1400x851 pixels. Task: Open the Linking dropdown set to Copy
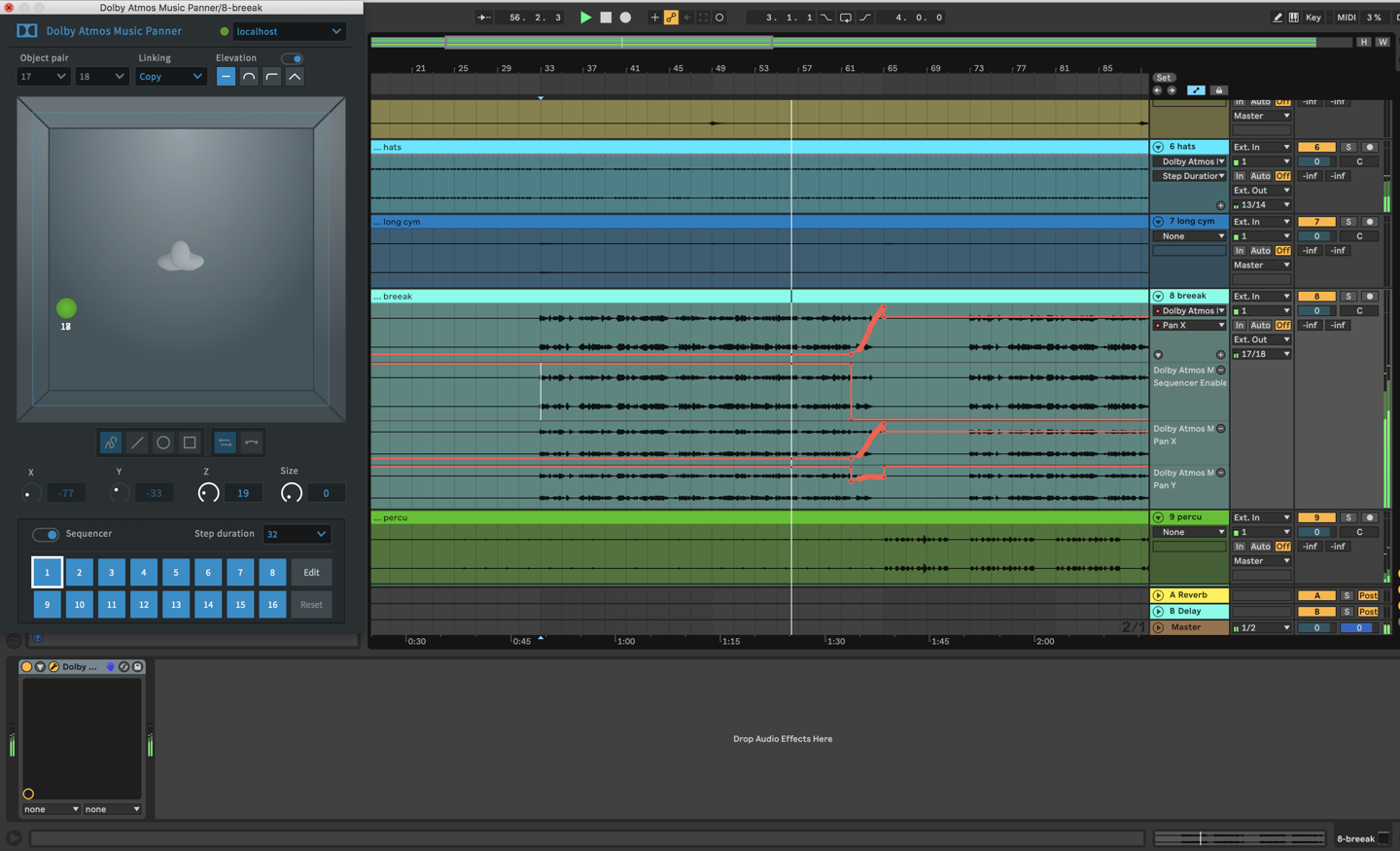coord(170,77)
